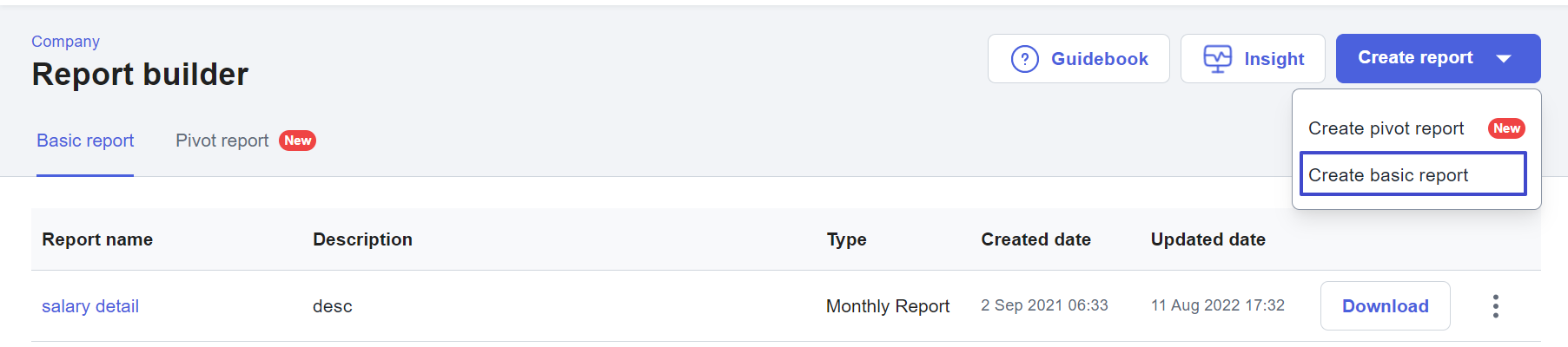Click the Updated date column header

[x=1207, y=239]
